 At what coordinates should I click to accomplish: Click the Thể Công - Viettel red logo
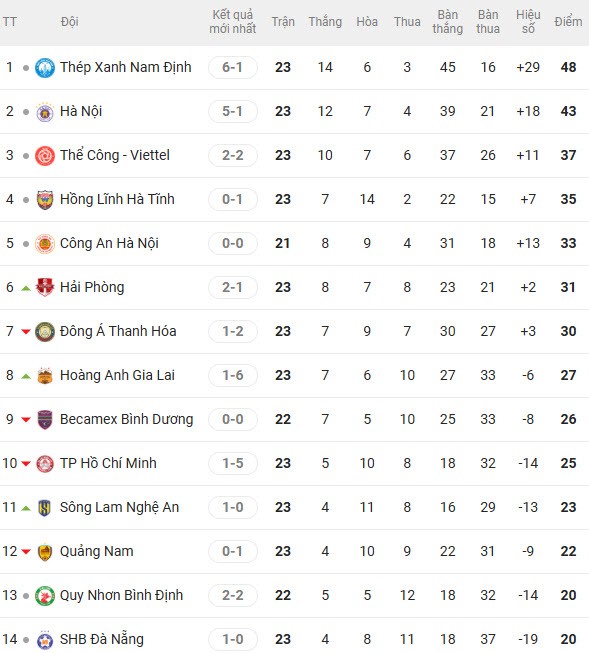pos(45,156)
